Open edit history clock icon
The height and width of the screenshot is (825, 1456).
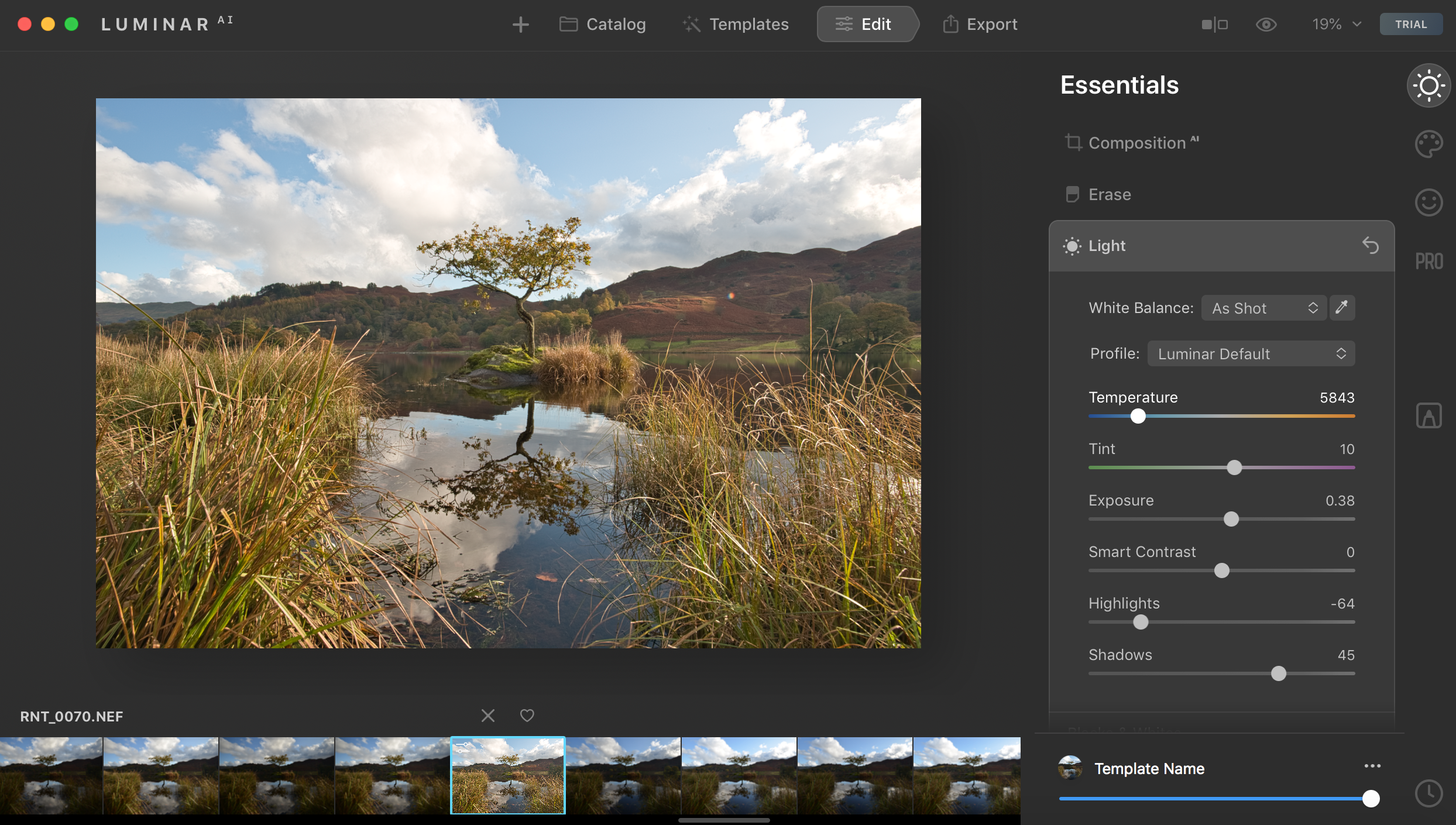(1428, 793)
